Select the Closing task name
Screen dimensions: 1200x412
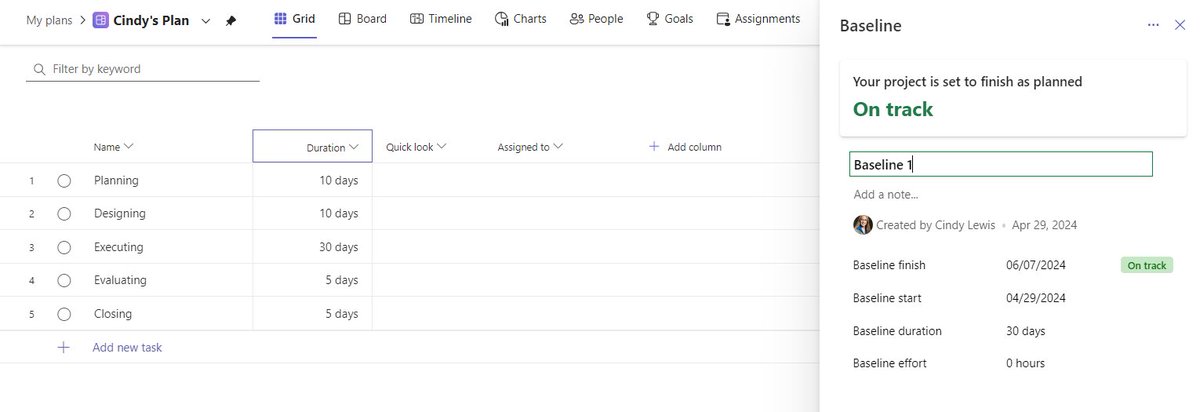[113, 314]
